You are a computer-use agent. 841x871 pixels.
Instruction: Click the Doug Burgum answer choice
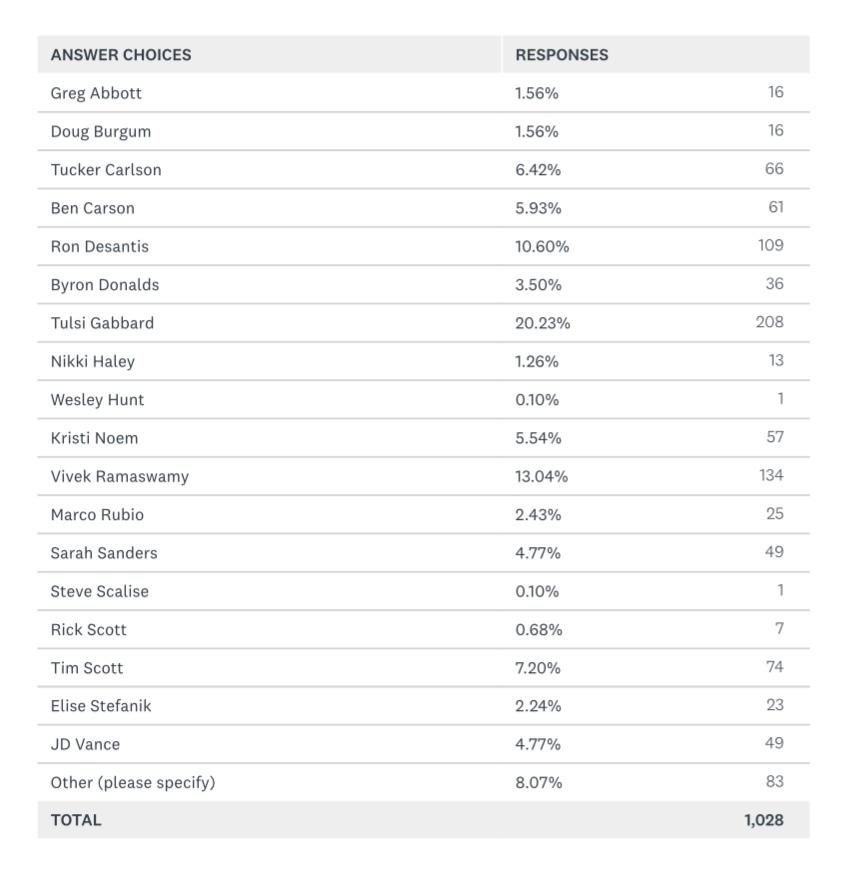(x=101, y=132)
